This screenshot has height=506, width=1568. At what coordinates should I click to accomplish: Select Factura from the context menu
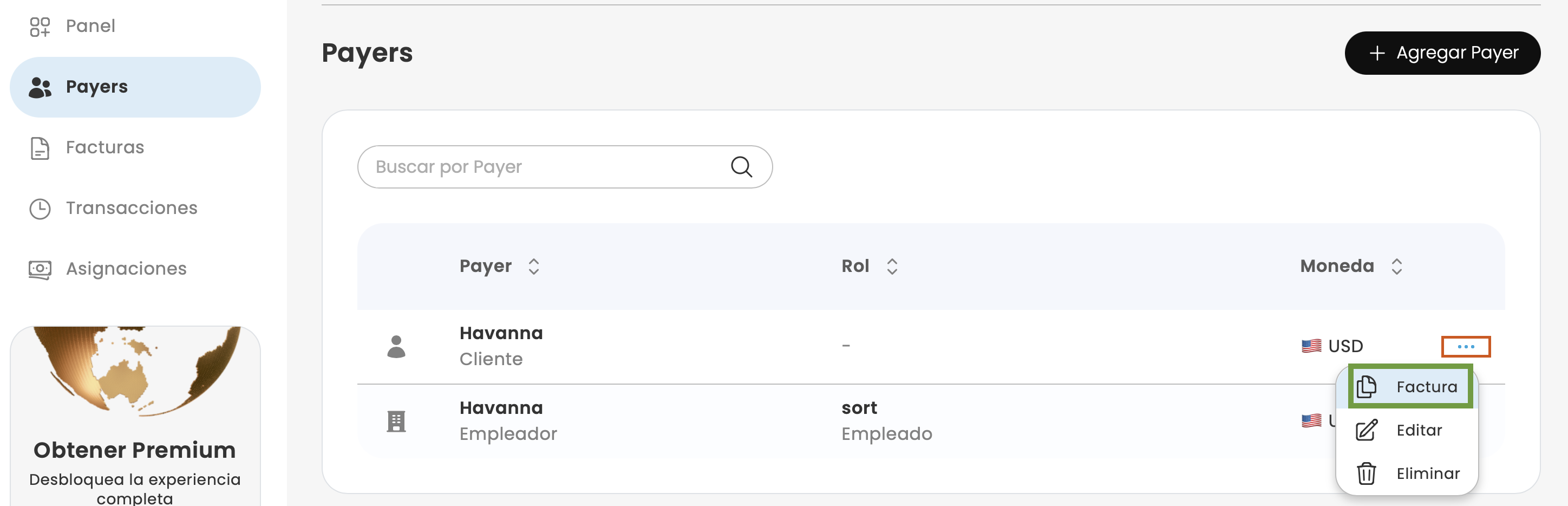tap(1410, 387)
